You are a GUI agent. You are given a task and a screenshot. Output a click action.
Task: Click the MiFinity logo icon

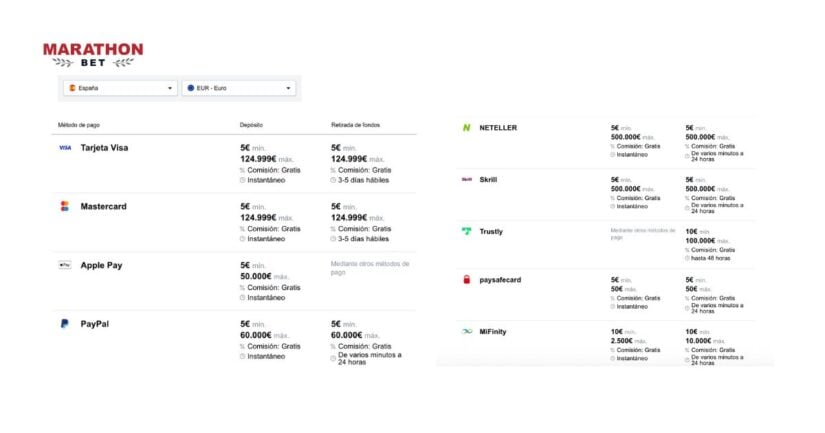click(466, 331)
